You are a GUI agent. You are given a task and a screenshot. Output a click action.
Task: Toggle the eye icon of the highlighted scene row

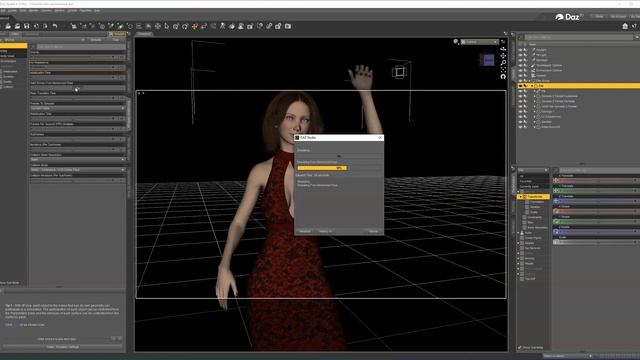[520, 86]
